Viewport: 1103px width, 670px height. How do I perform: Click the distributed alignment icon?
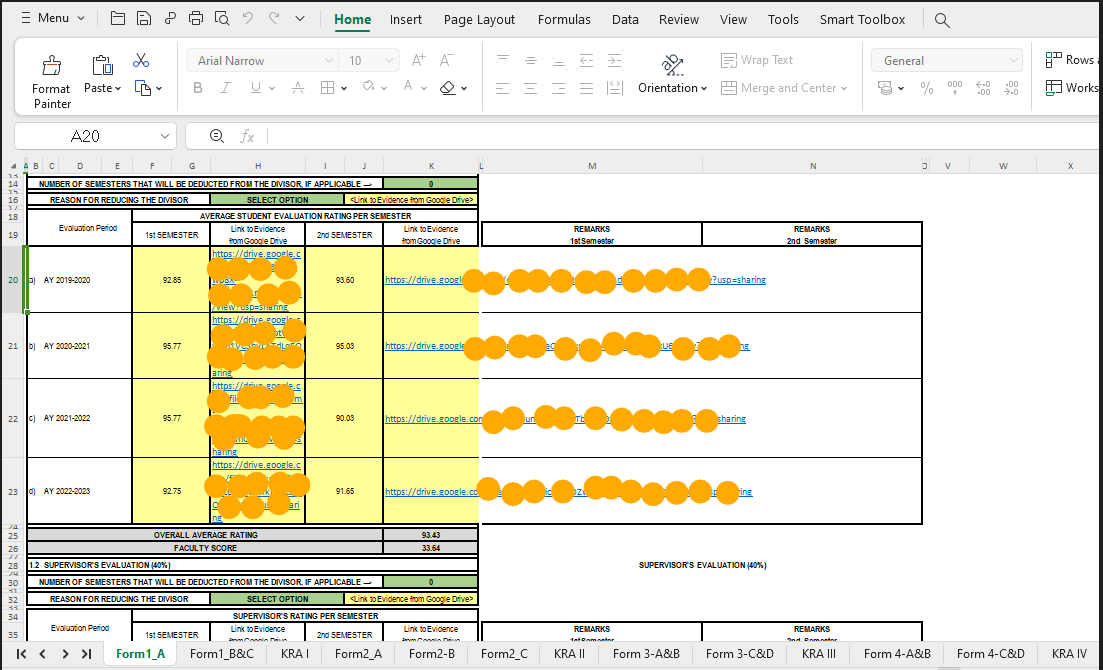tap(615, 88)
